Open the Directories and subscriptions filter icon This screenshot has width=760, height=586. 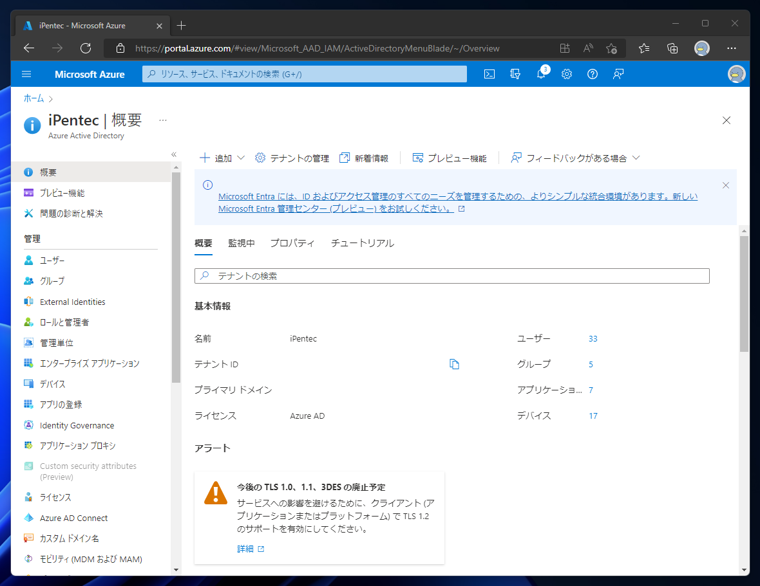click(515, 74)
